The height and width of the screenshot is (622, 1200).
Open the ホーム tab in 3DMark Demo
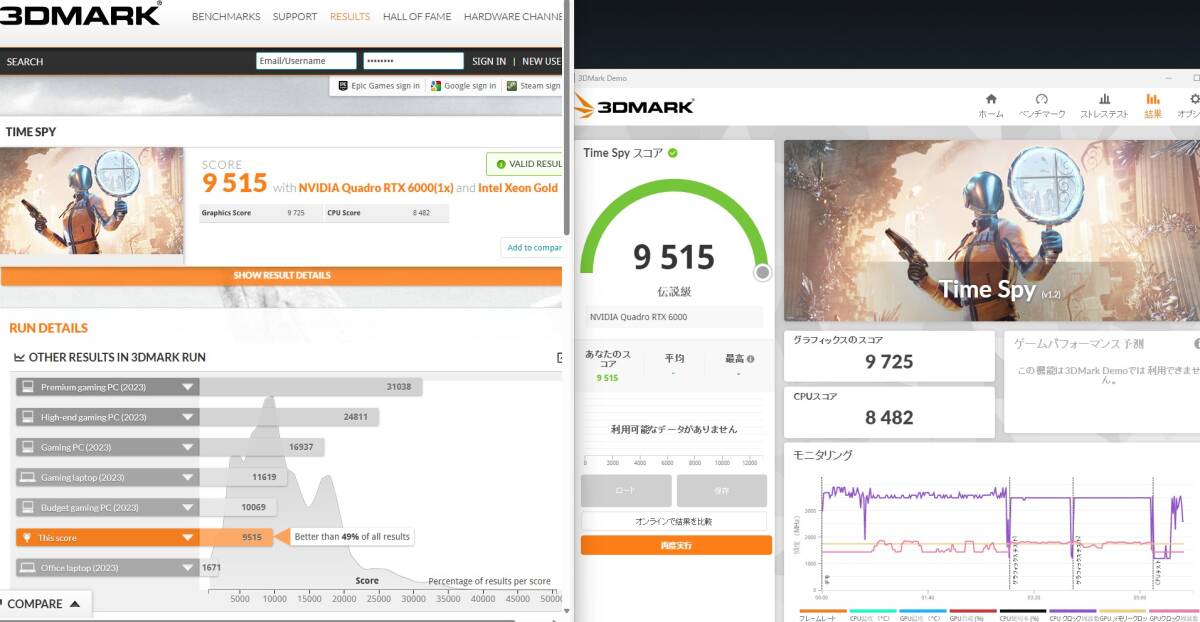click(991, 105)
